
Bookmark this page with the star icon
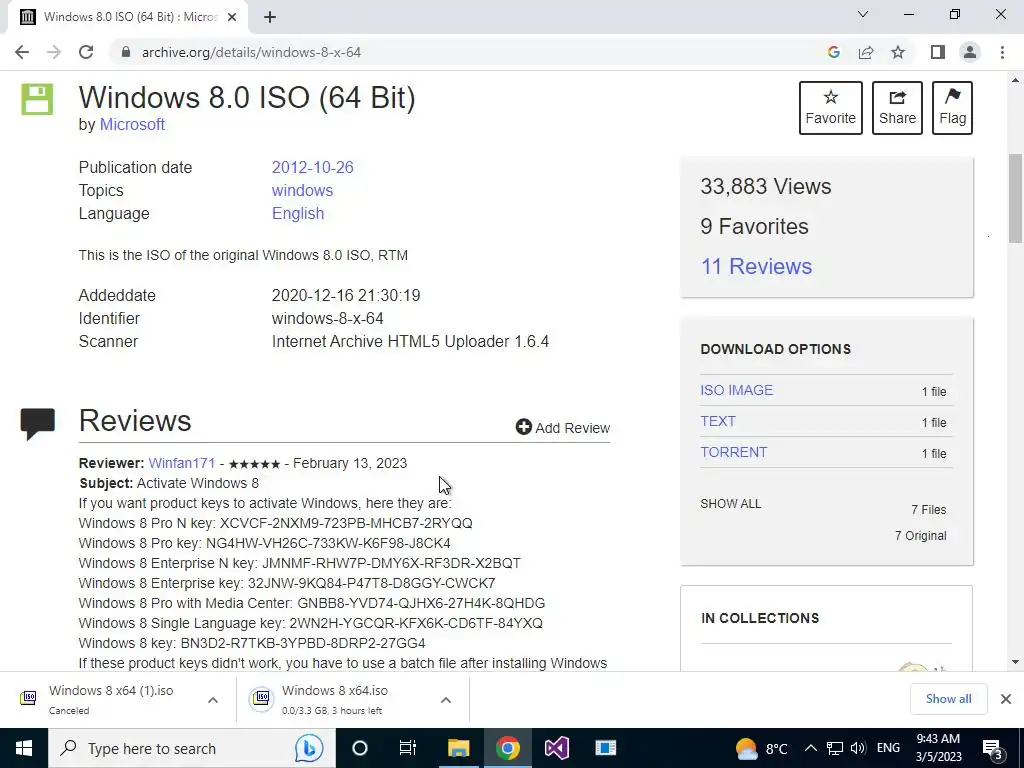(x=898, y=52)
